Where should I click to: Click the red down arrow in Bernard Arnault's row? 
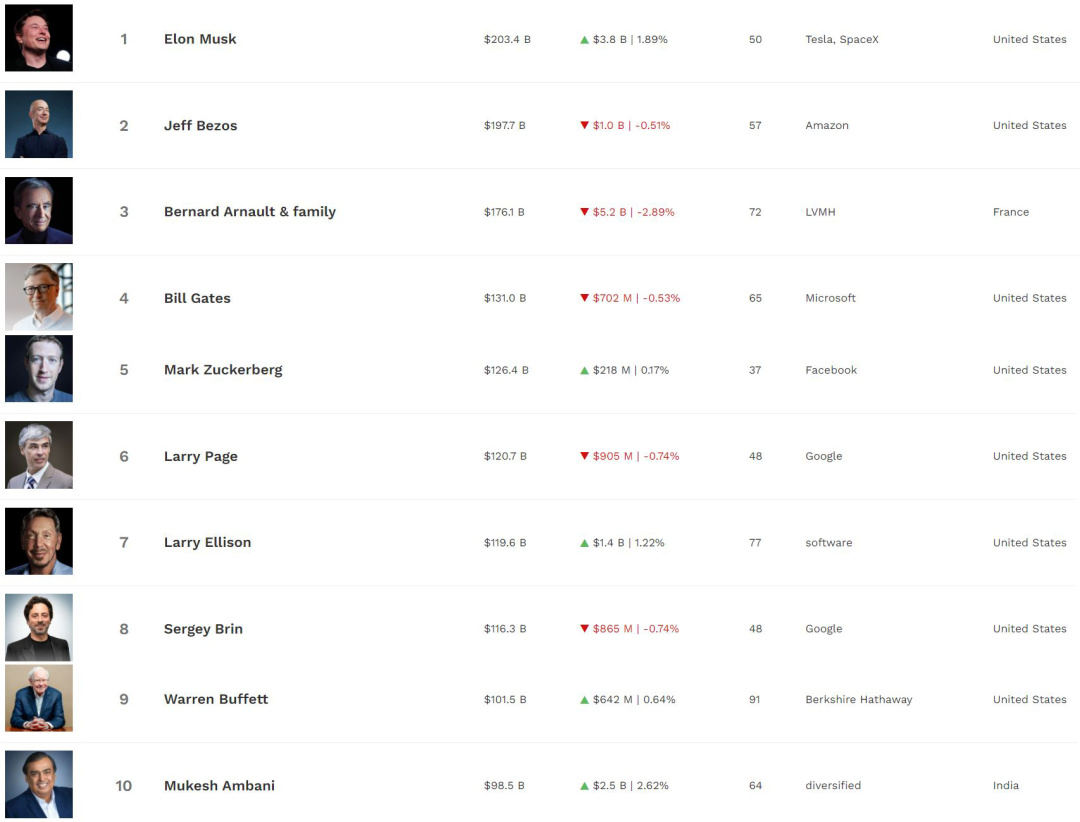[584, 212]
